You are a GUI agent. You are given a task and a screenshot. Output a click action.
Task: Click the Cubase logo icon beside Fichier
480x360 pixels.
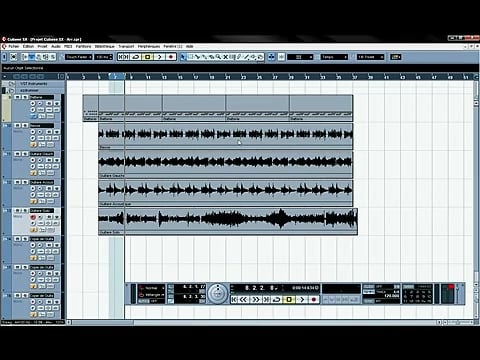pos(4,46)
